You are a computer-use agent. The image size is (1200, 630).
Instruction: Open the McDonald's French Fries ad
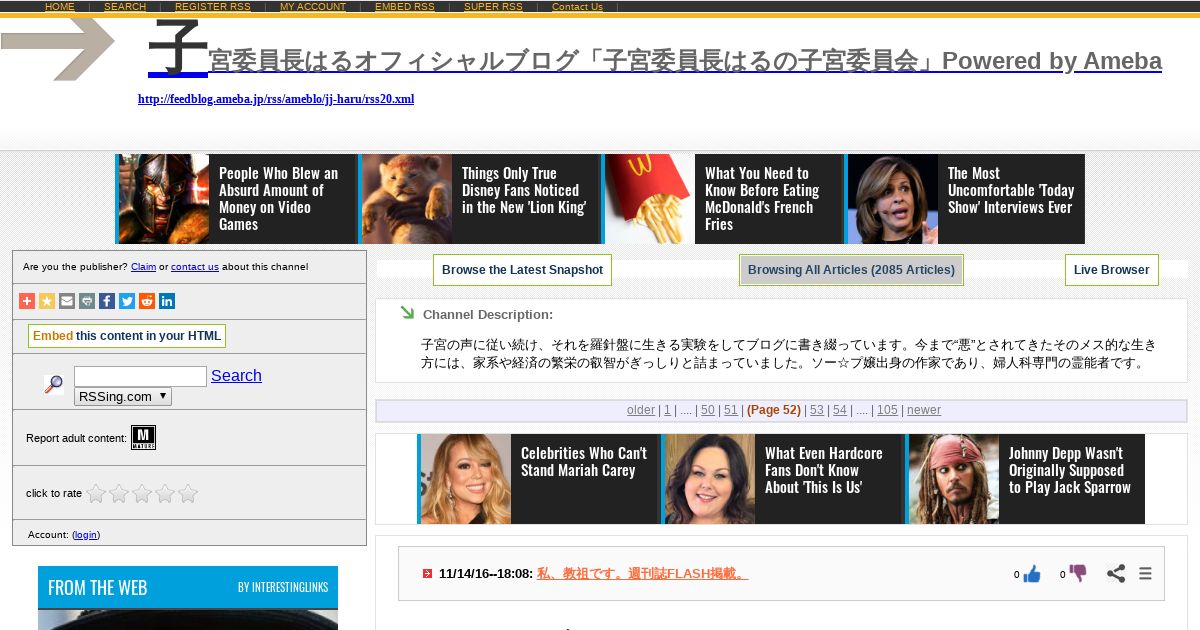[x=722, y=199]
